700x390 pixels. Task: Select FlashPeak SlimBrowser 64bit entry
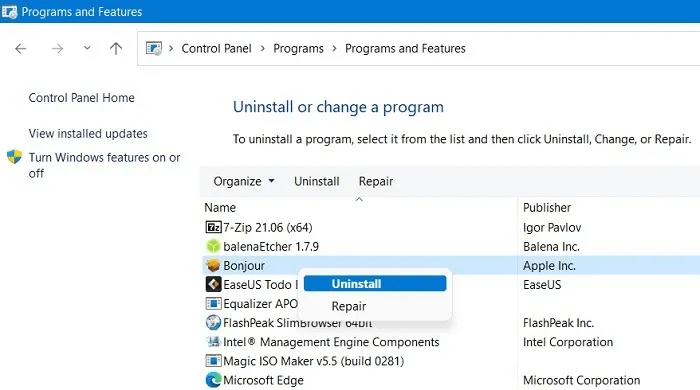click(298, 323)
